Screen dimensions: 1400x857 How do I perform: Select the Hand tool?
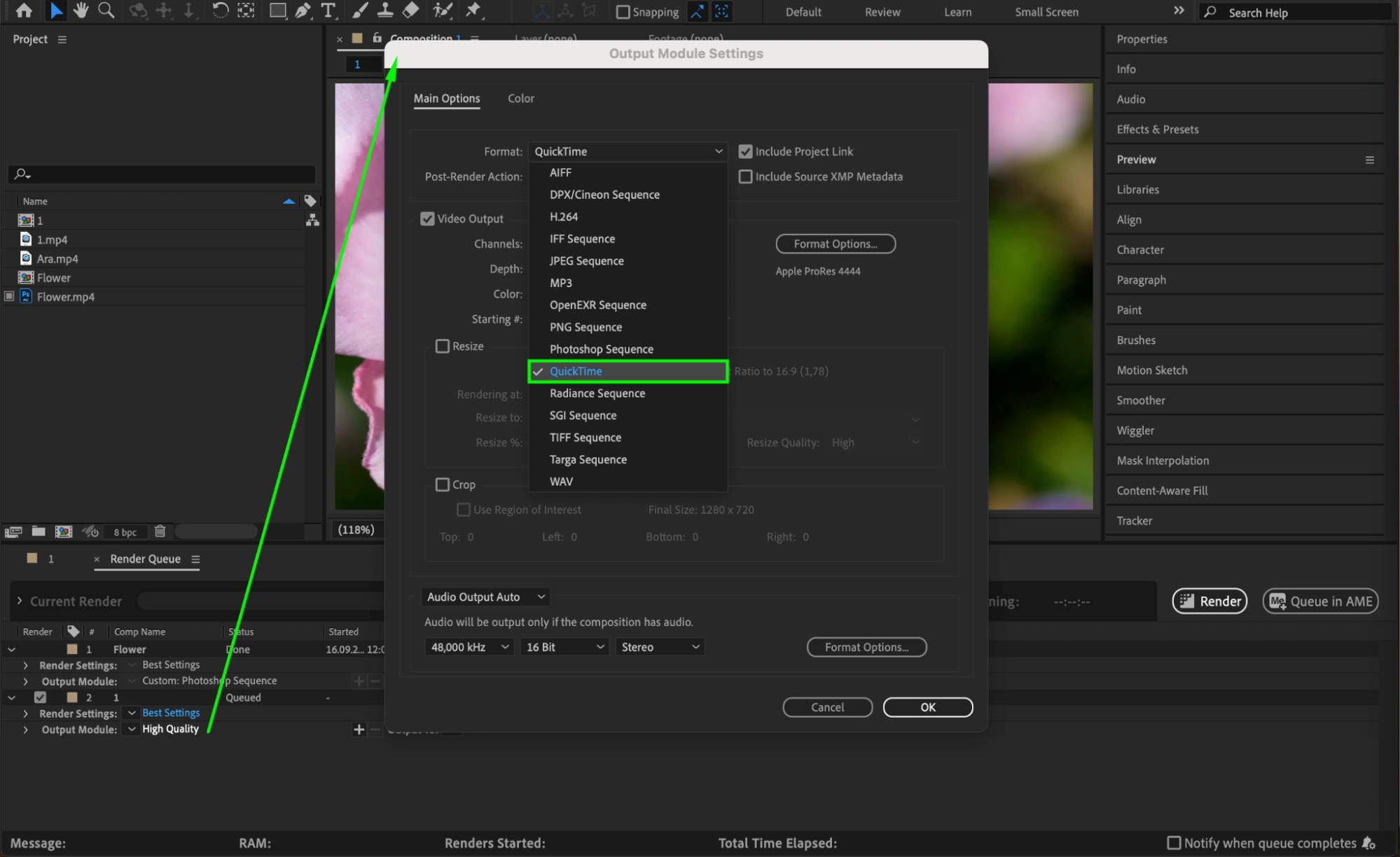coord(81,11)
